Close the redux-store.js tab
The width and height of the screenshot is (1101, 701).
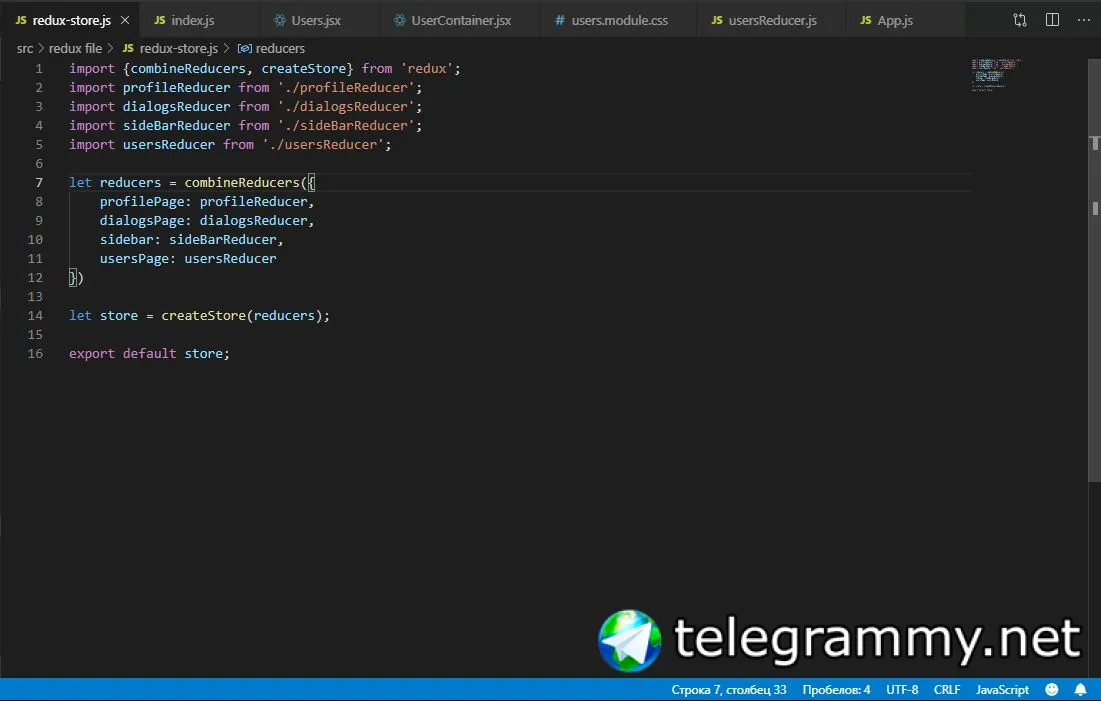coord(125,20)
